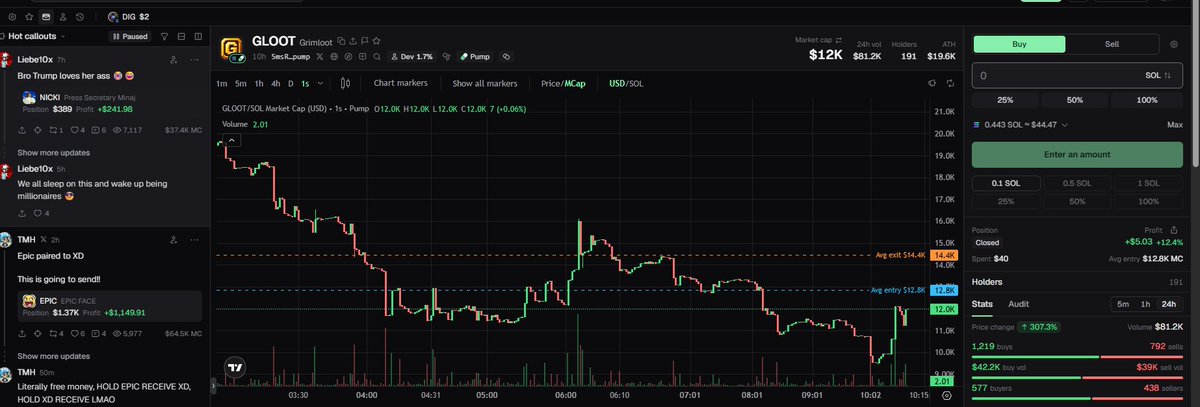Switch to the Audit tab

point(1018,303)
